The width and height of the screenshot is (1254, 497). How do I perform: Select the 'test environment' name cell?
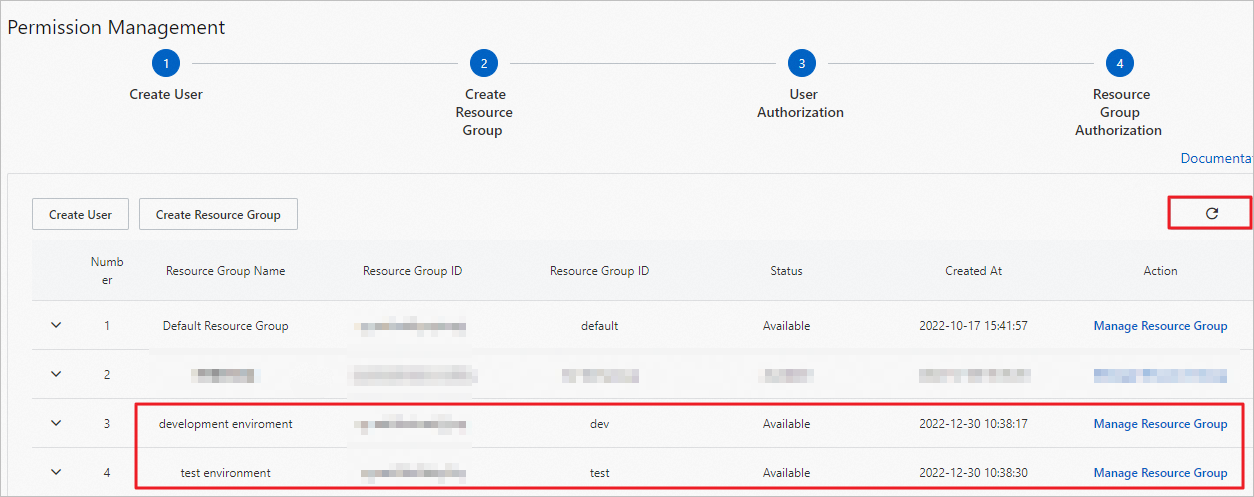[x=226, y=473]
